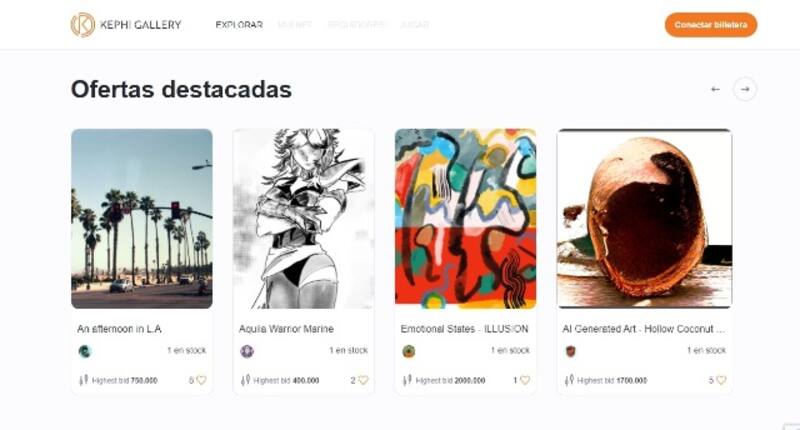Screen dimensions: 800x430
Task: Like Aquila Warrior Marine with heart icon
Action: (363, 380)
